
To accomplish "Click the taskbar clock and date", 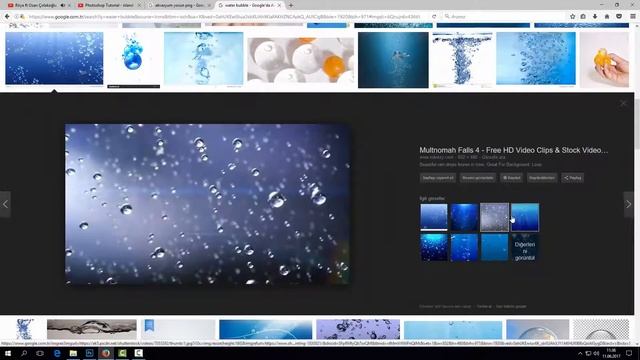I will [x=611, y=353].
